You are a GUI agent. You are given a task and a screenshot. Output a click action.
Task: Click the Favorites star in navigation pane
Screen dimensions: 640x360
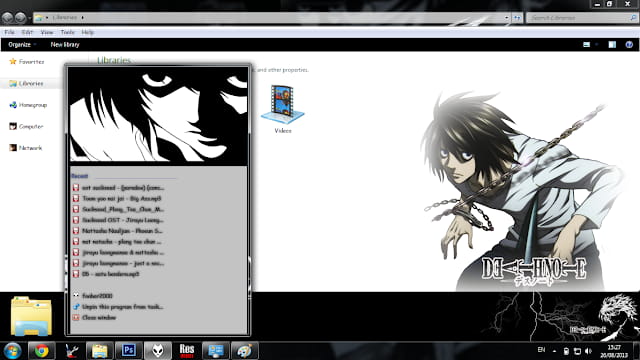[13, 61]
